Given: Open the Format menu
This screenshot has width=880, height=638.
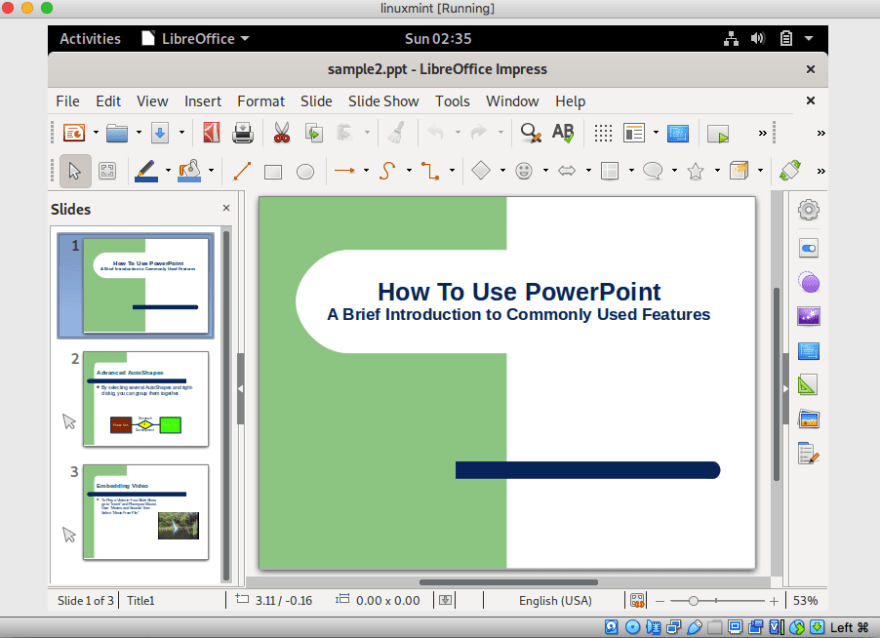Looking at the screenshot, I should 261,101.
